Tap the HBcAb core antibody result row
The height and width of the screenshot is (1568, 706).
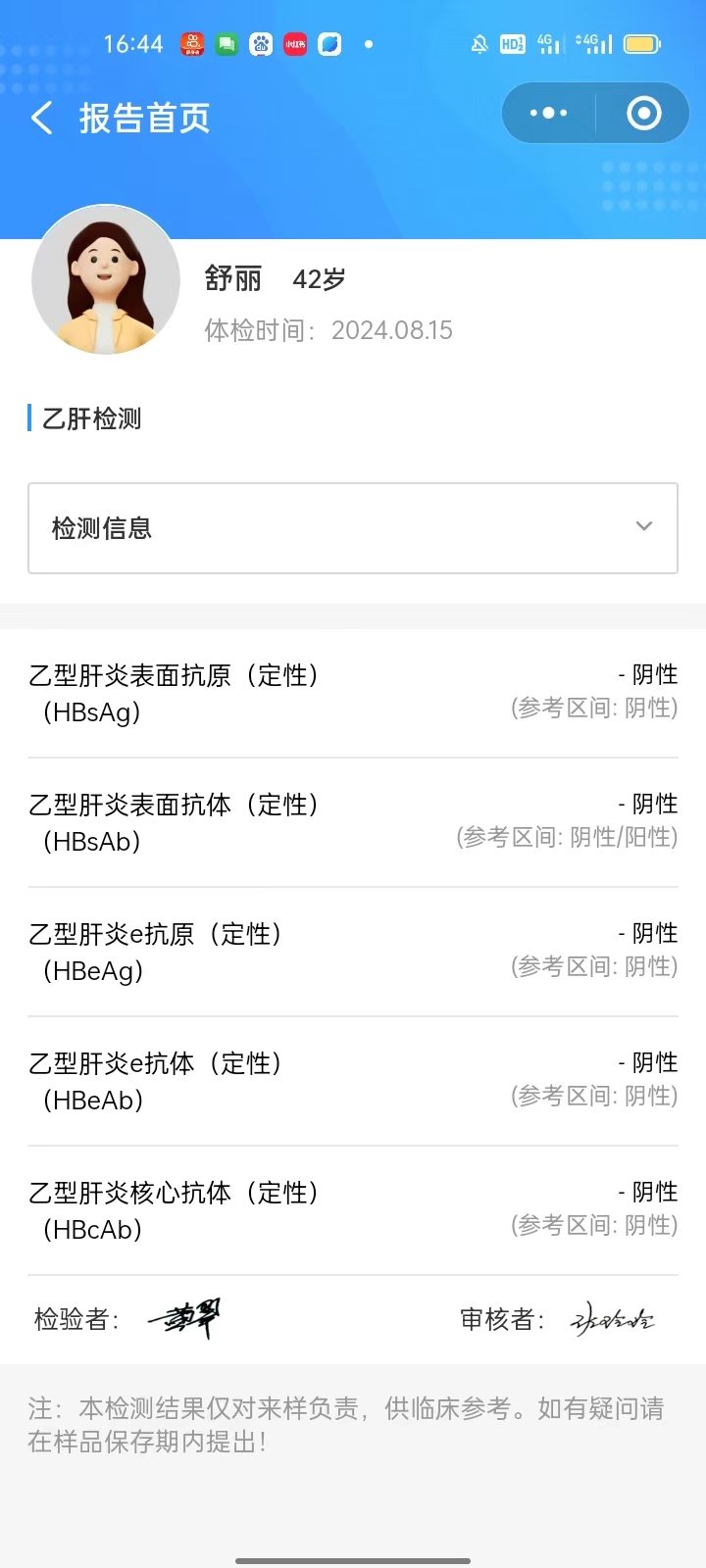point(353,1210)
